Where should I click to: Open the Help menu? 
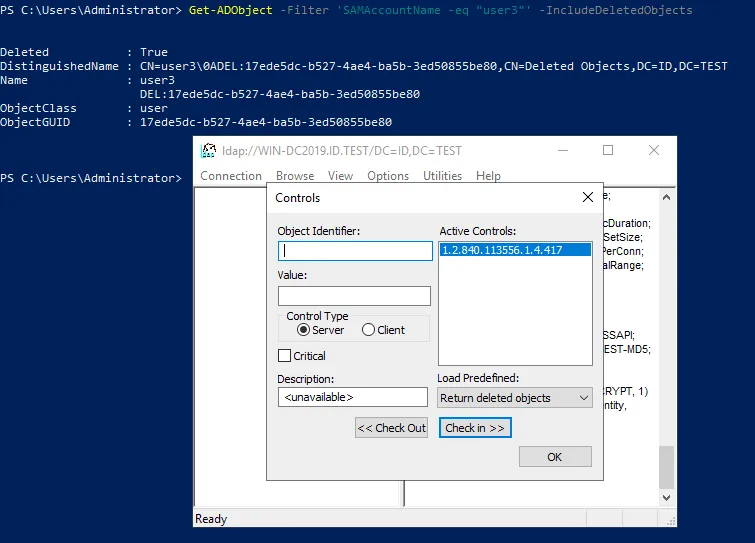(x=488, y=176)
